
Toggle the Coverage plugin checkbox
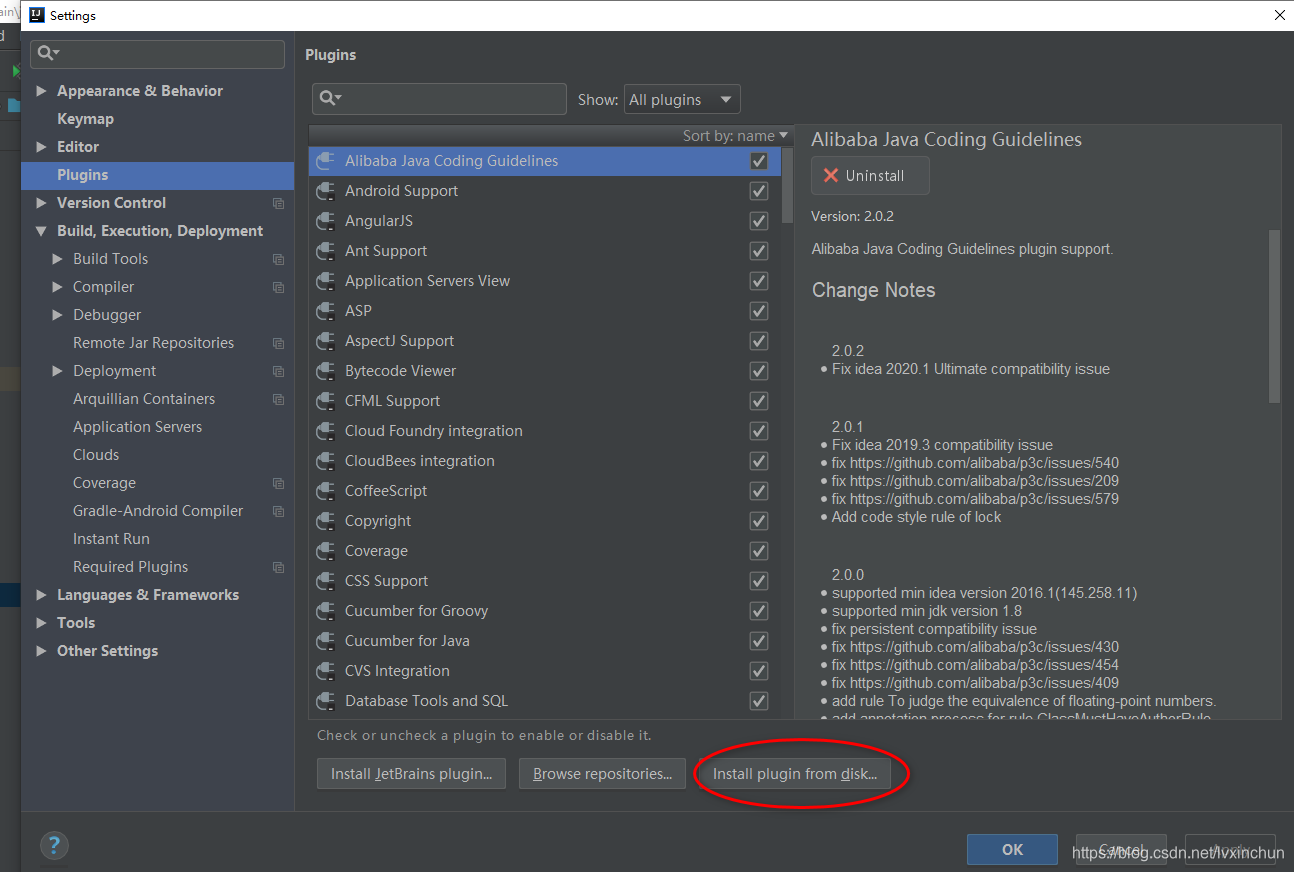[759, 551]
